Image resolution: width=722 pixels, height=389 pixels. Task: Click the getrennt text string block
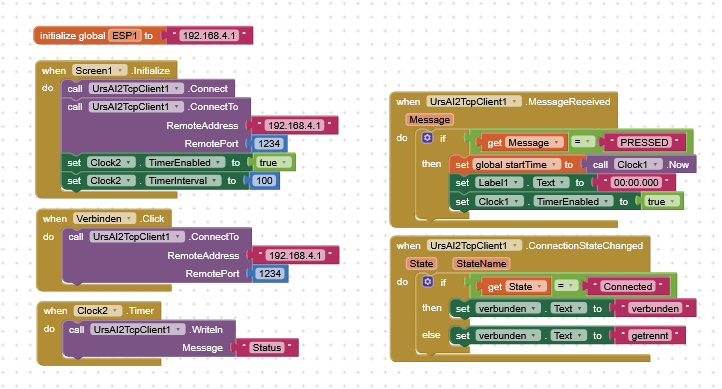coord(650,336)
